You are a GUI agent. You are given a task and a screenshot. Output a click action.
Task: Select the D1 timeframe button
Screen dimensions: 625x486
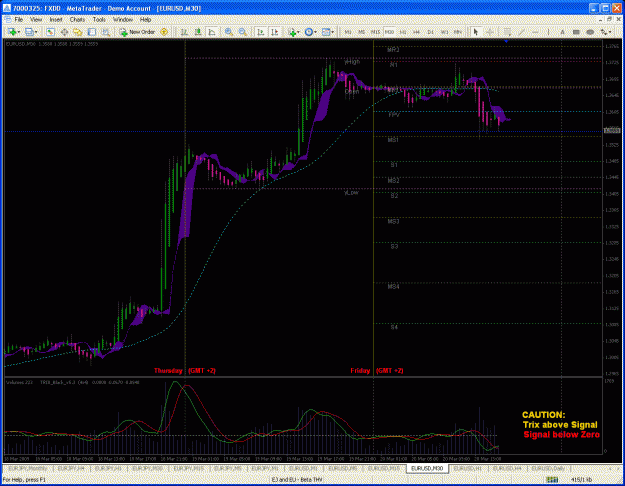430,32
